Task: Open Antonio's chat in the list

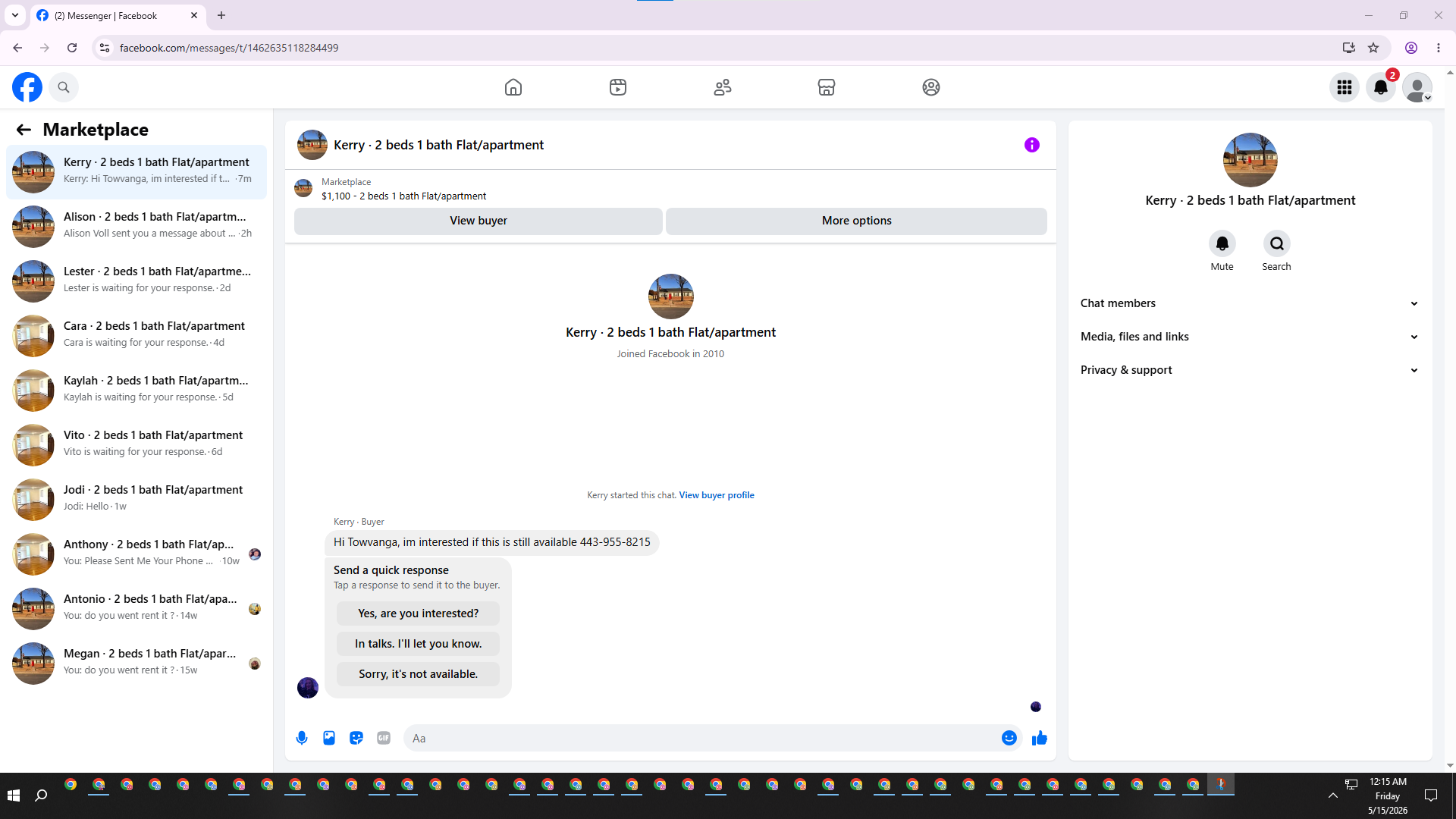Action: [136, 609]
